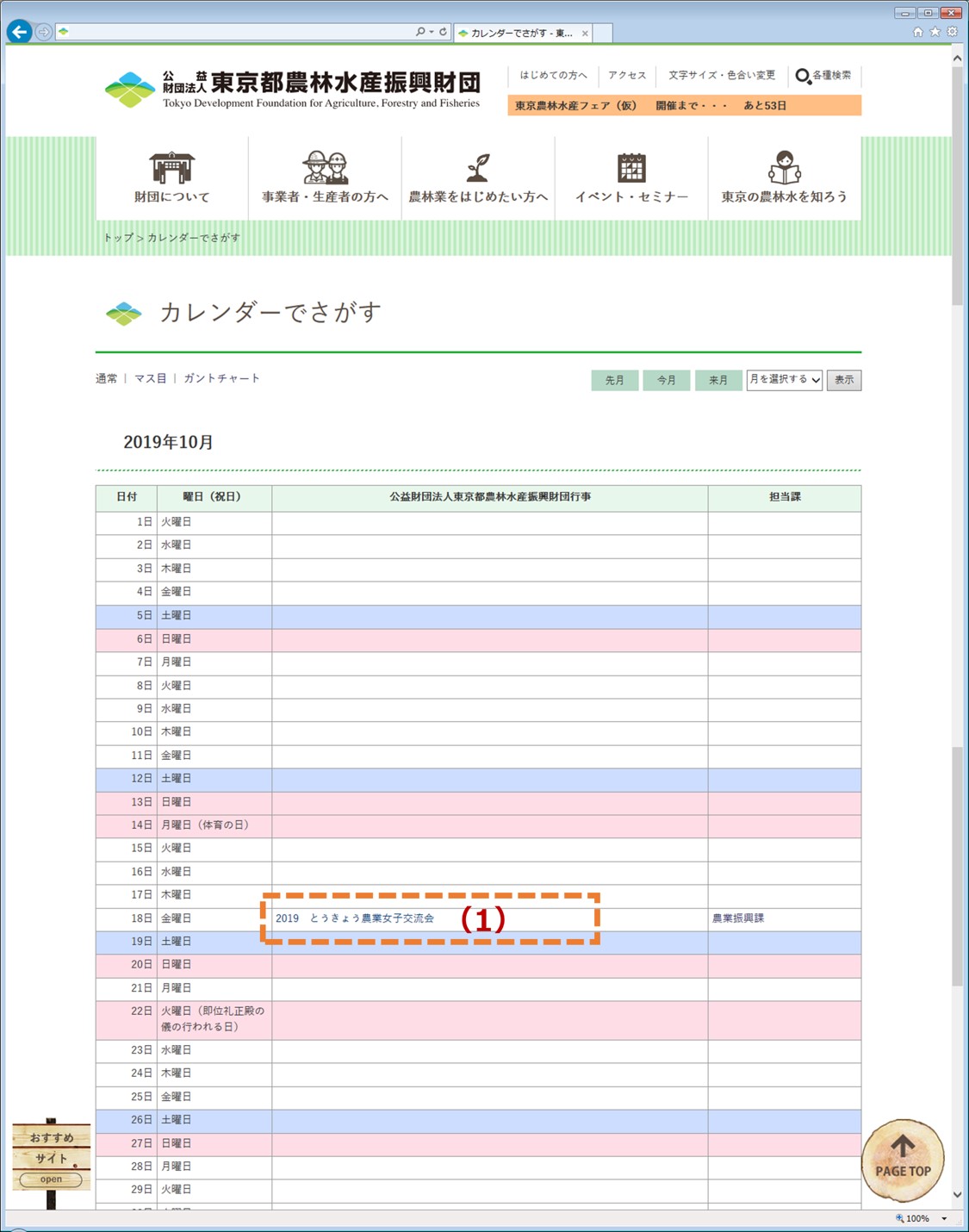Open a new blank browser tab
The height and width of the screenshot is (1232, 969).
pos(603,34)
